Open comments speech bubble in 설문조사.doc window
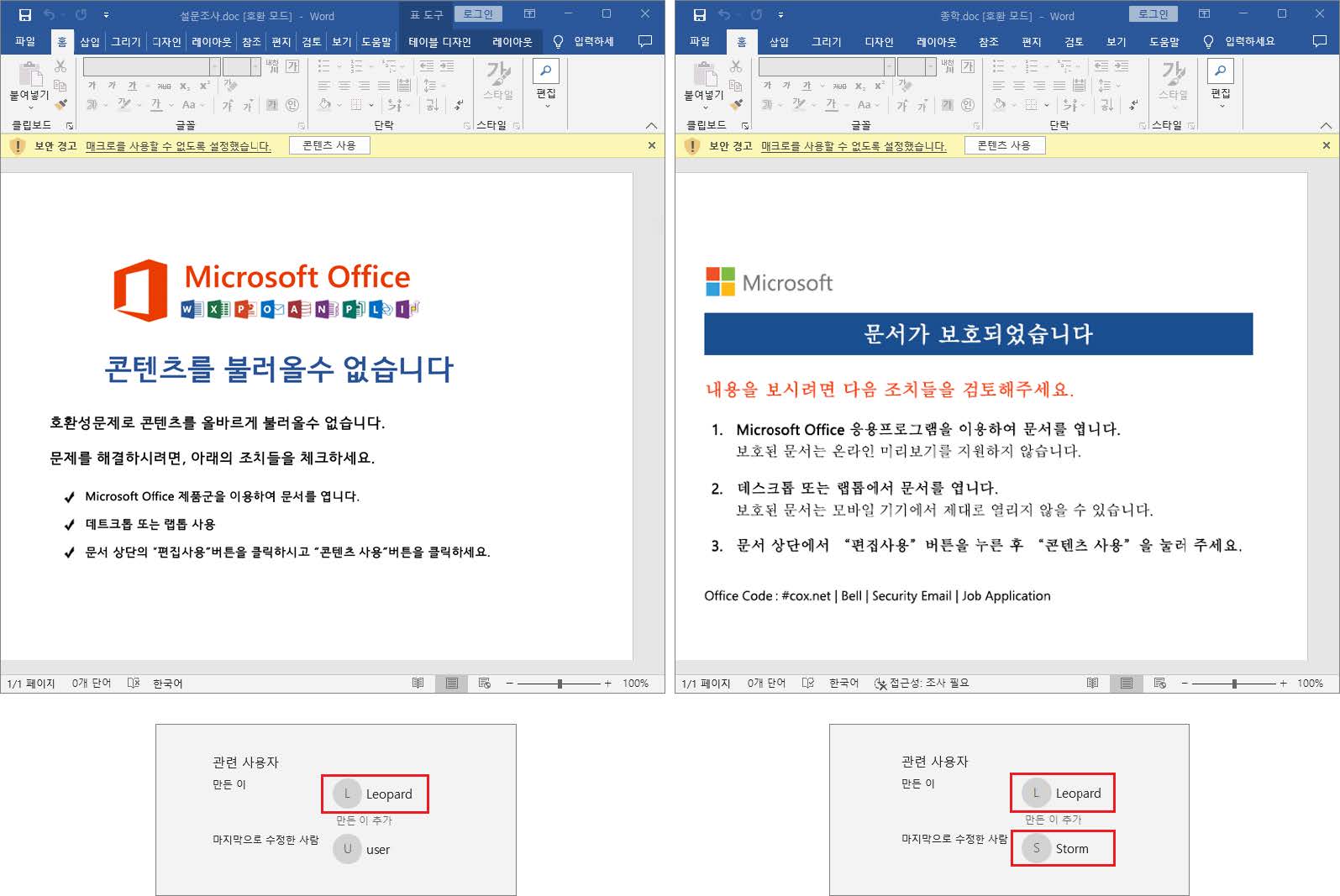 [645, 41]
